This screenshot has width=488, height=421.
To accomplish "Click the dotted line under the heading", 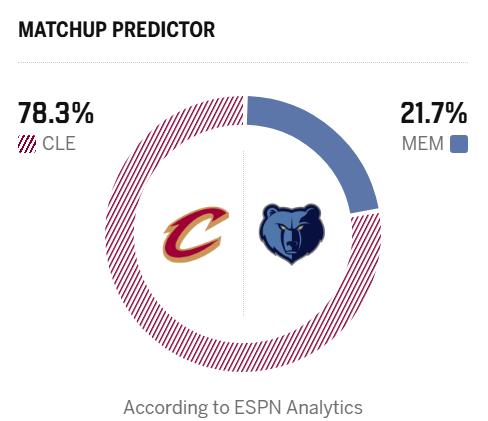I will point(243,62).
